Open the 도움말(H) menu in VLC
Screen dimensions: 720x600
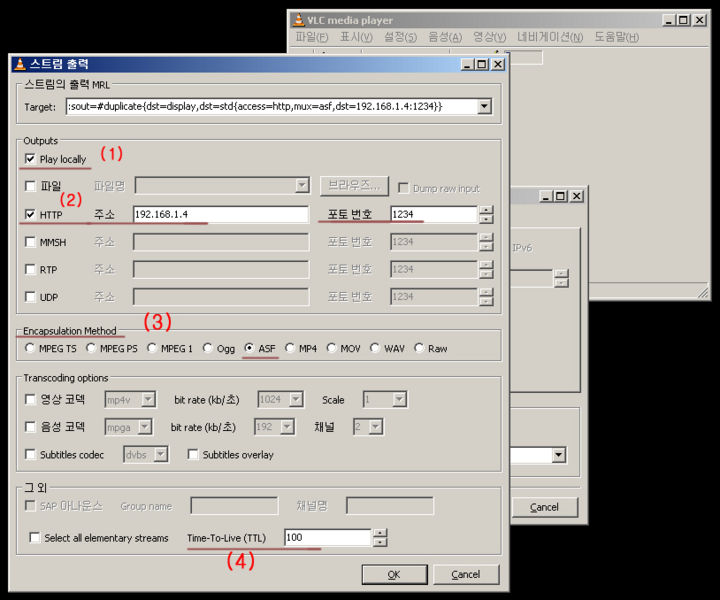click(616, 37)
